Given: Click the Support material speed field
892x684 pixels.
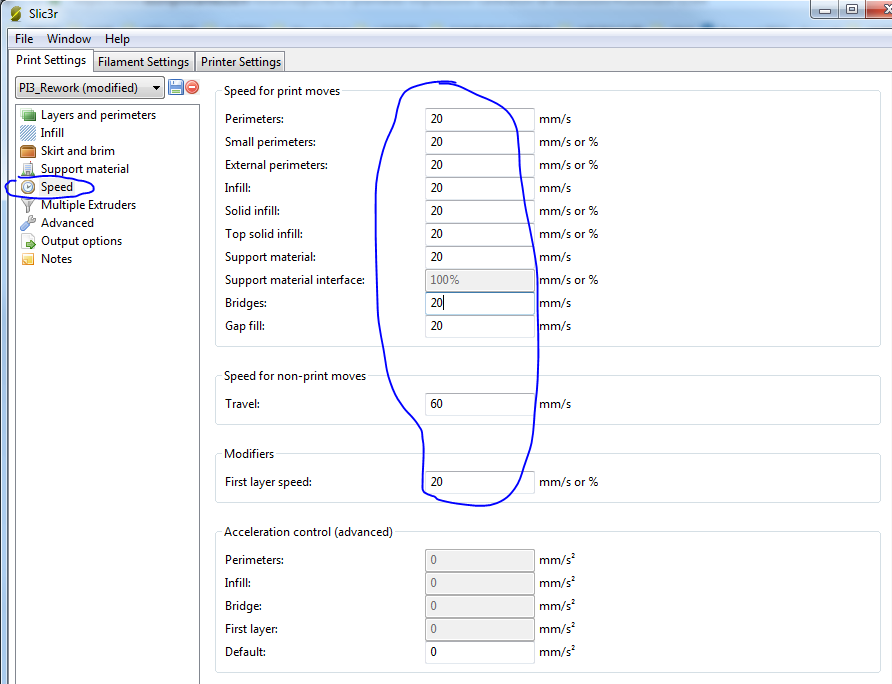Looking at the screenshot, I should (x=480, y=257).
